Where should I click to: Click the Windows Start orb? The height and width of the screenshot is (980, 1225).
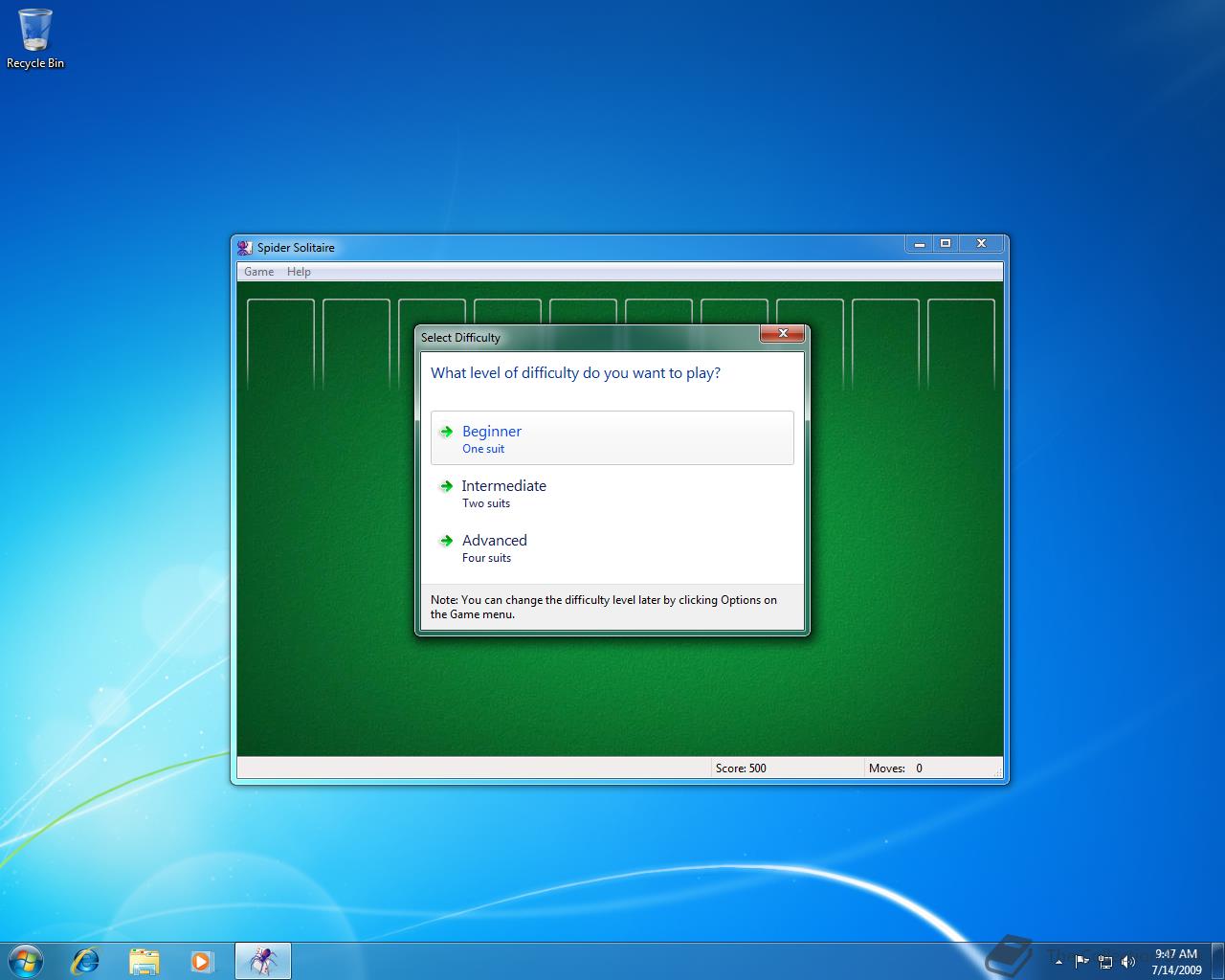pos(26,960)
